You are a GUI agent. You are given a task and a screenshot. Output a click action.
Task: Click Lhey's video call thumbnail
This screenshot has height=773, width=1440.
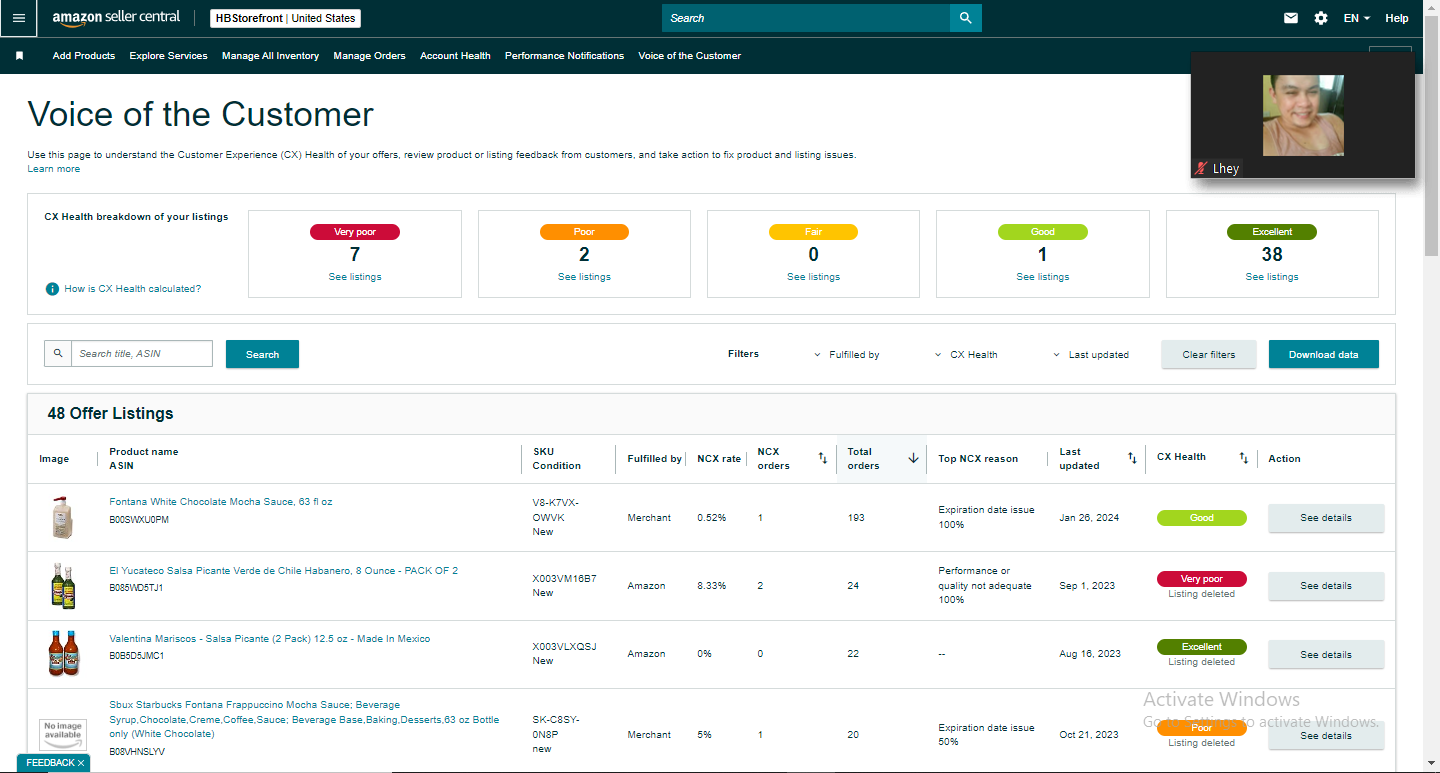[1303, 115]
